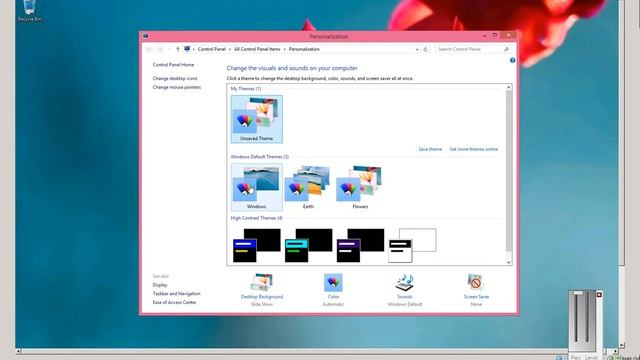Viewport: 640px width, 360px height.
Task: Click the theme list scrollbar down arrow
Action: click(x=509, y=262)
